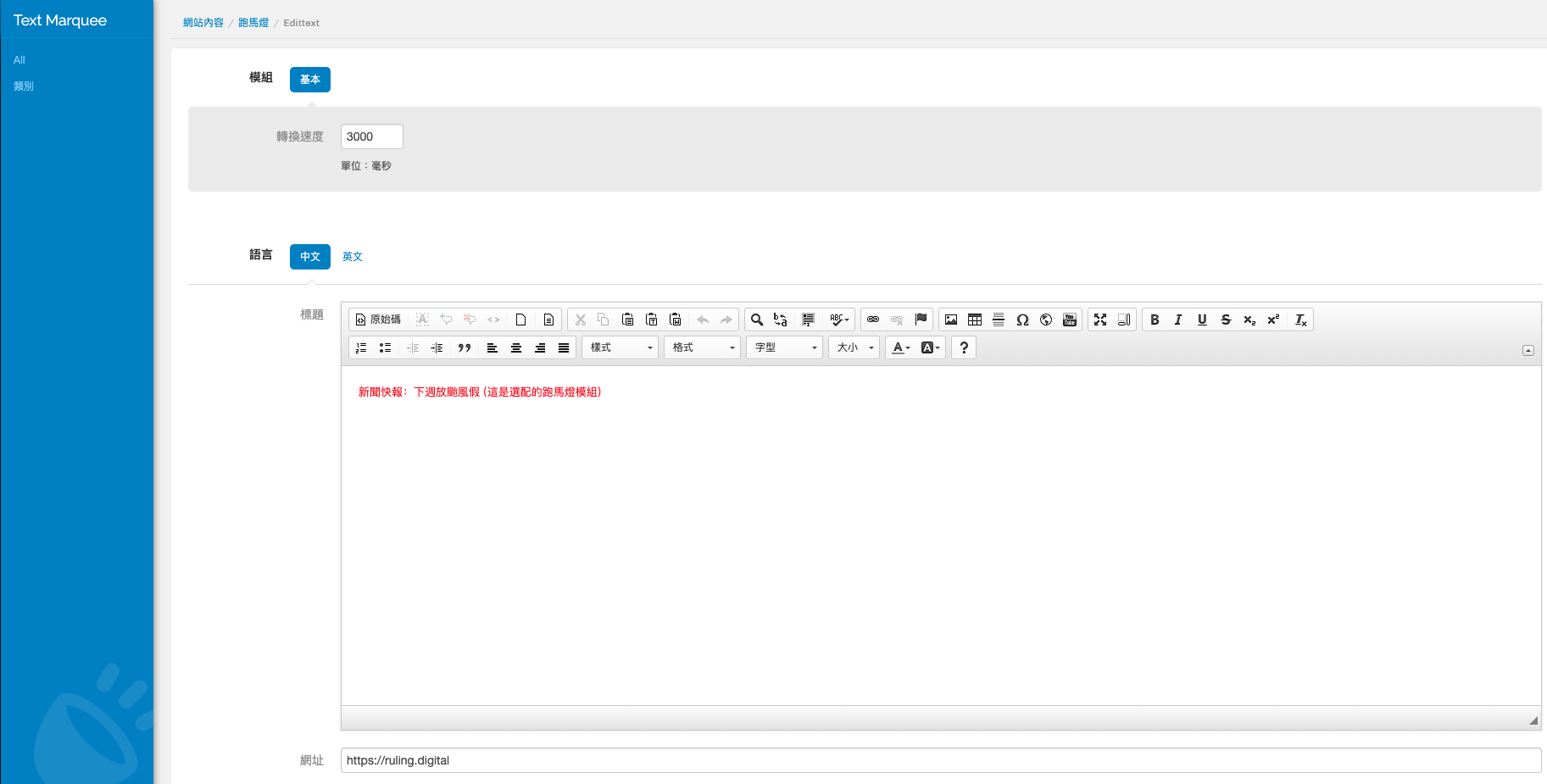The image size is (1547, 784).
Task: Expand the 大小 font size dropdown
Action: pyautogui.click(x=854, y=348)
